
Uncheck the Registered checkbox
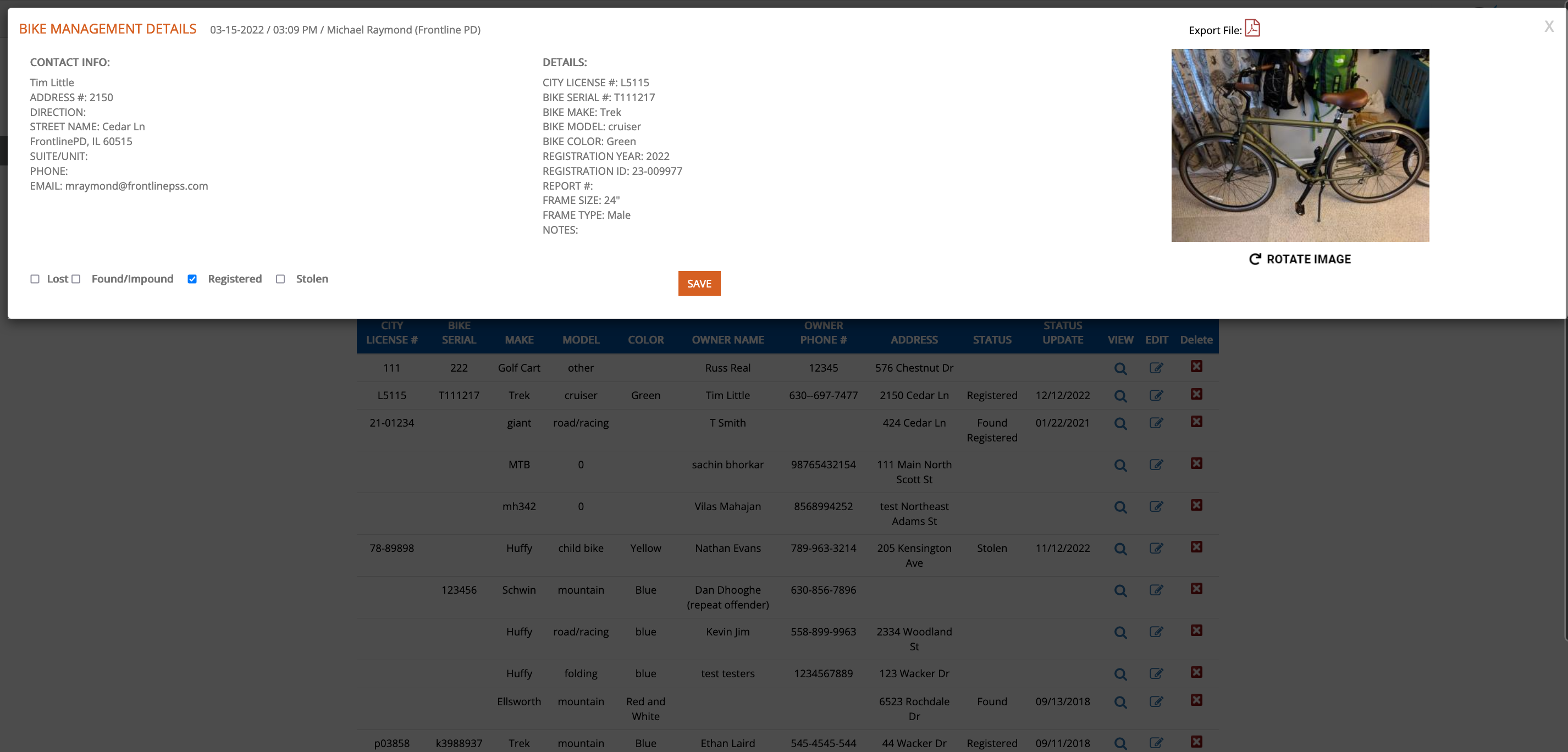click(x=192, y=279)
